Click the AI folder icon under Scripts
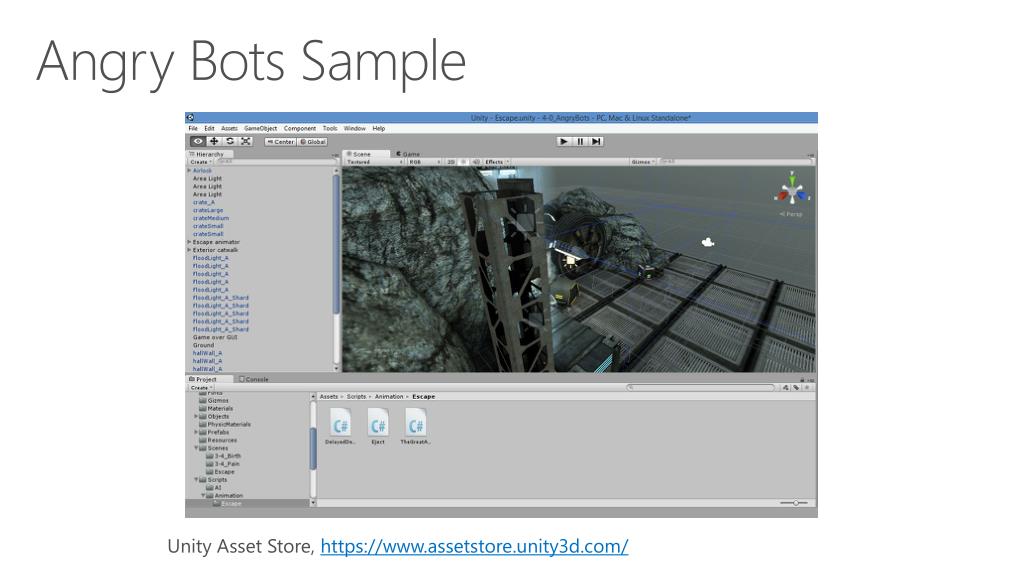 (x=210, y=488)
